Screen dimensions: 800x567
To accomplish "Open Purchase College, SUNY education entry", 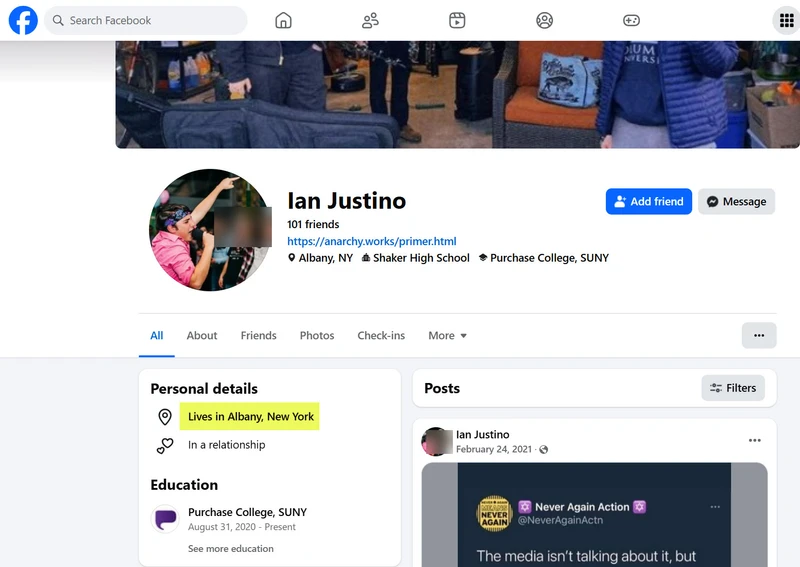I will click(247, 512).
